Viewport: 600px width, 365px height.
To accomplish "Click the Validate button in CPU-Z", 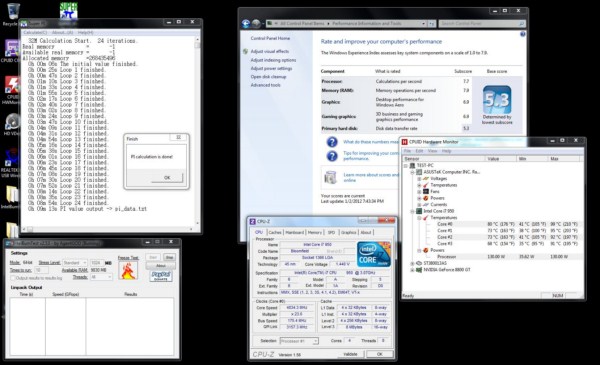I will tap(351, 354).
